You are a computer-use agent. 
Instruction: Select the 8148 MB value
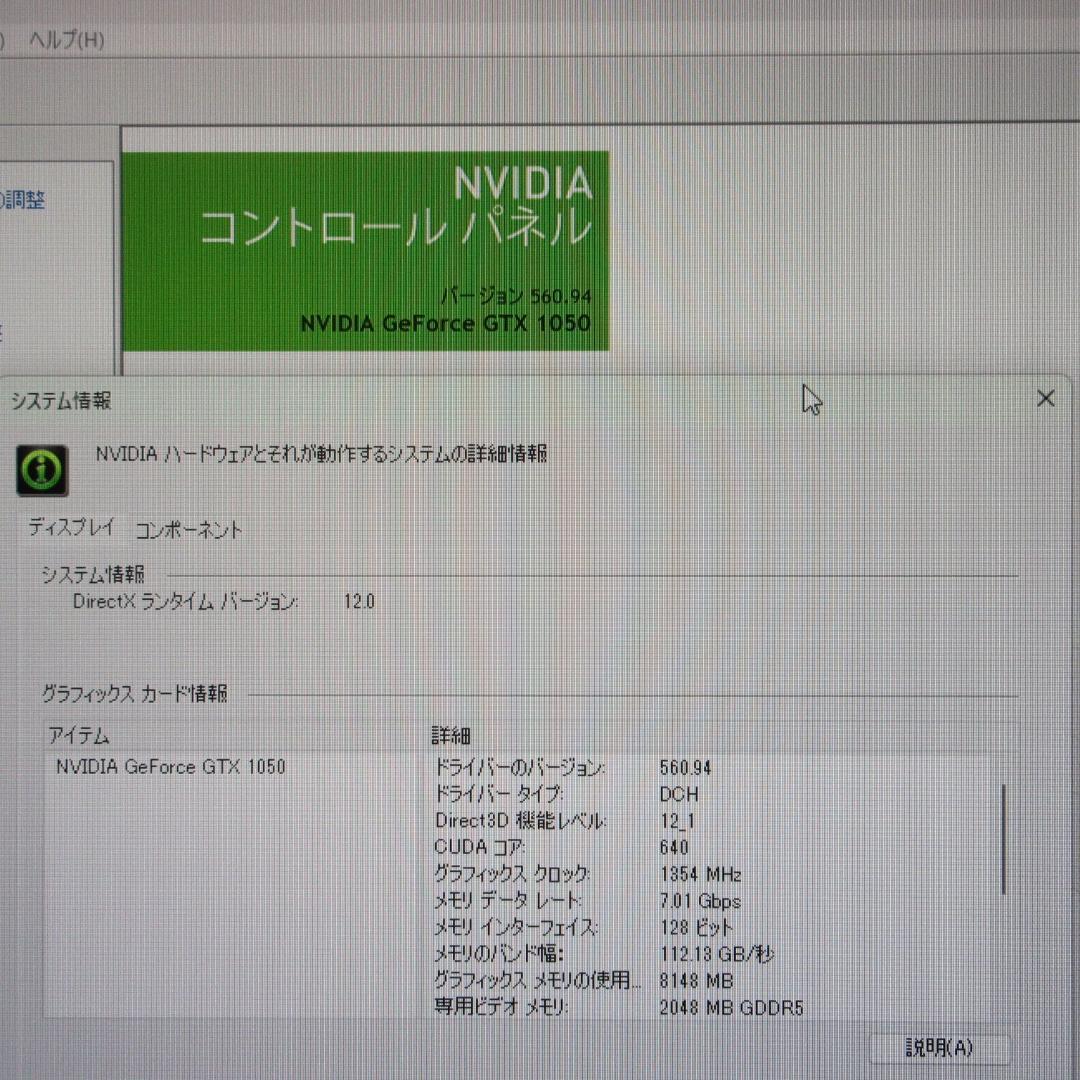tap(696, 981)
